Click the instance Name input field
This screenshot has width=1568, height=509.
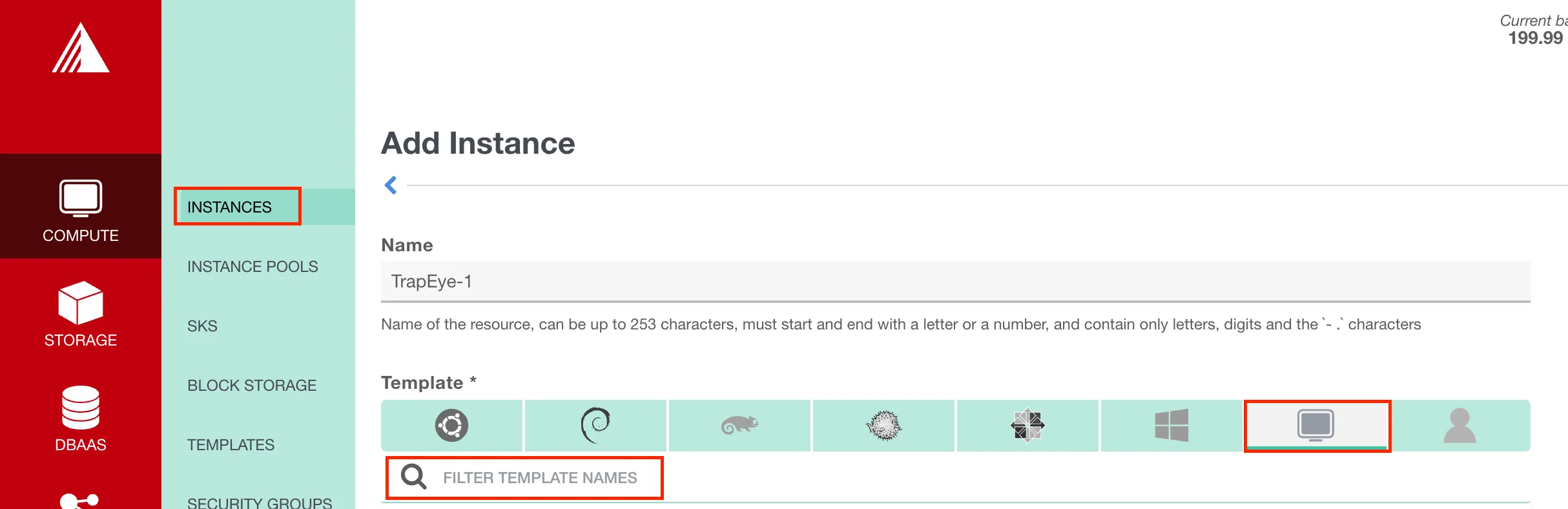[x=954, y=282]
